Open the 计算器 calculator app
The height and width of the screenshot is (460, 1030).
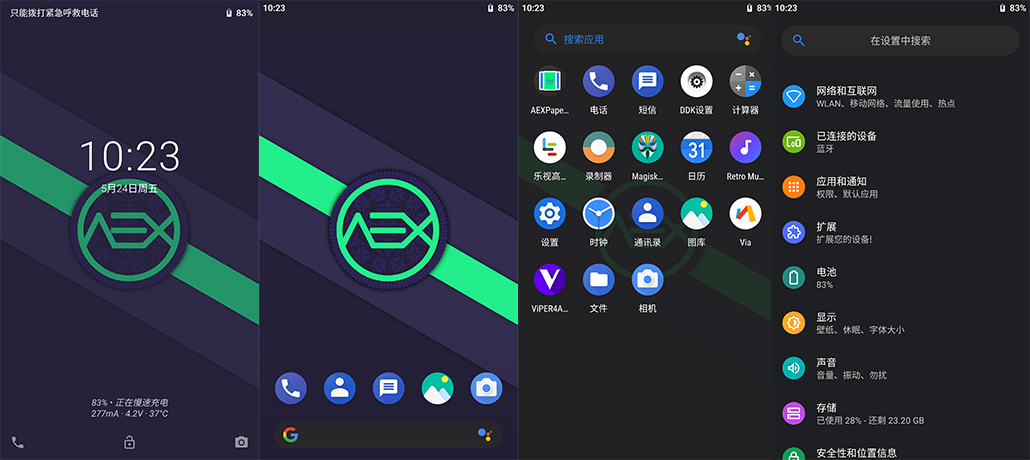tap(745, 81)
